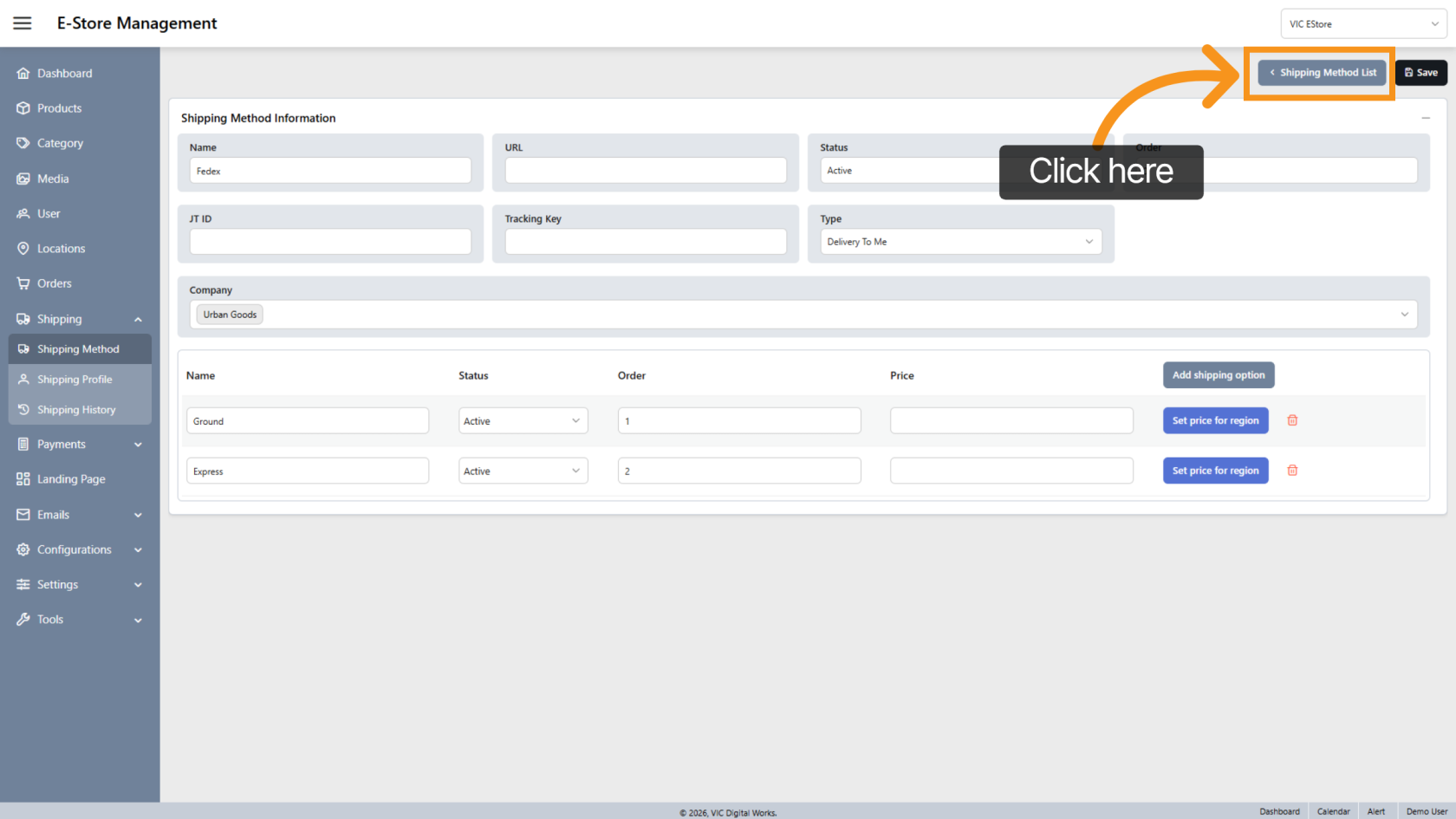Image resolution: width=1456 pixels, height=819 pixels.
Task: Open Shipping History in sidebar
Action: pyautogui.click(x=76, y=410)
